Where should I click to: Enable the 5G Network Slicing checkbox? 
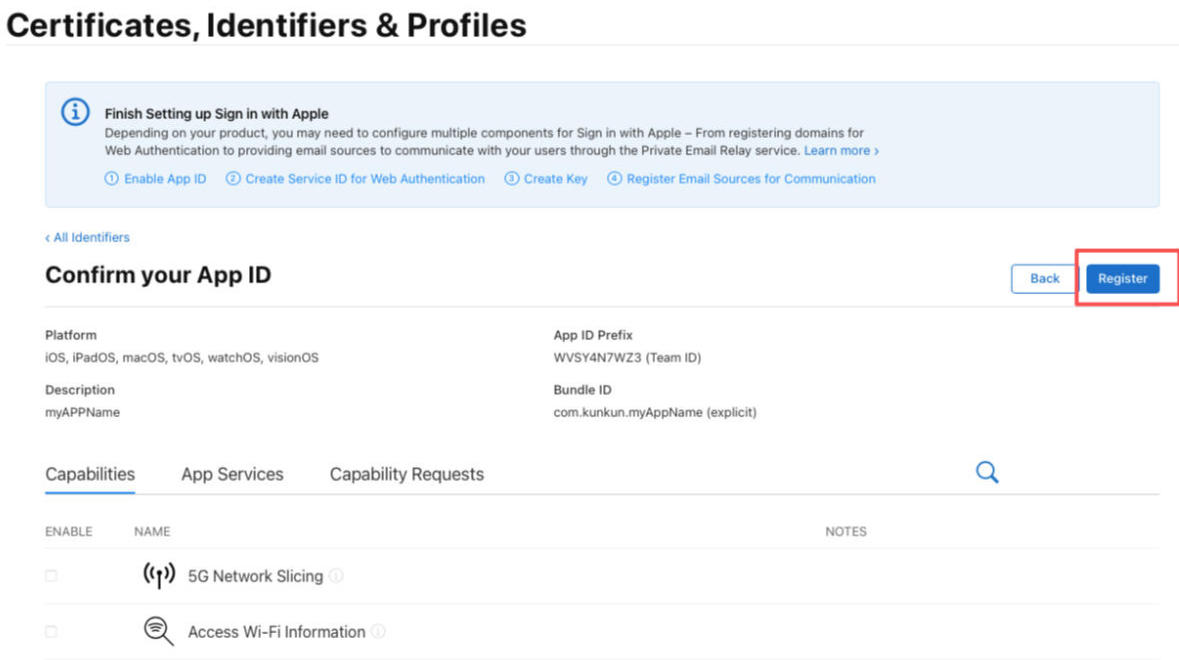(x=51, y=576)
